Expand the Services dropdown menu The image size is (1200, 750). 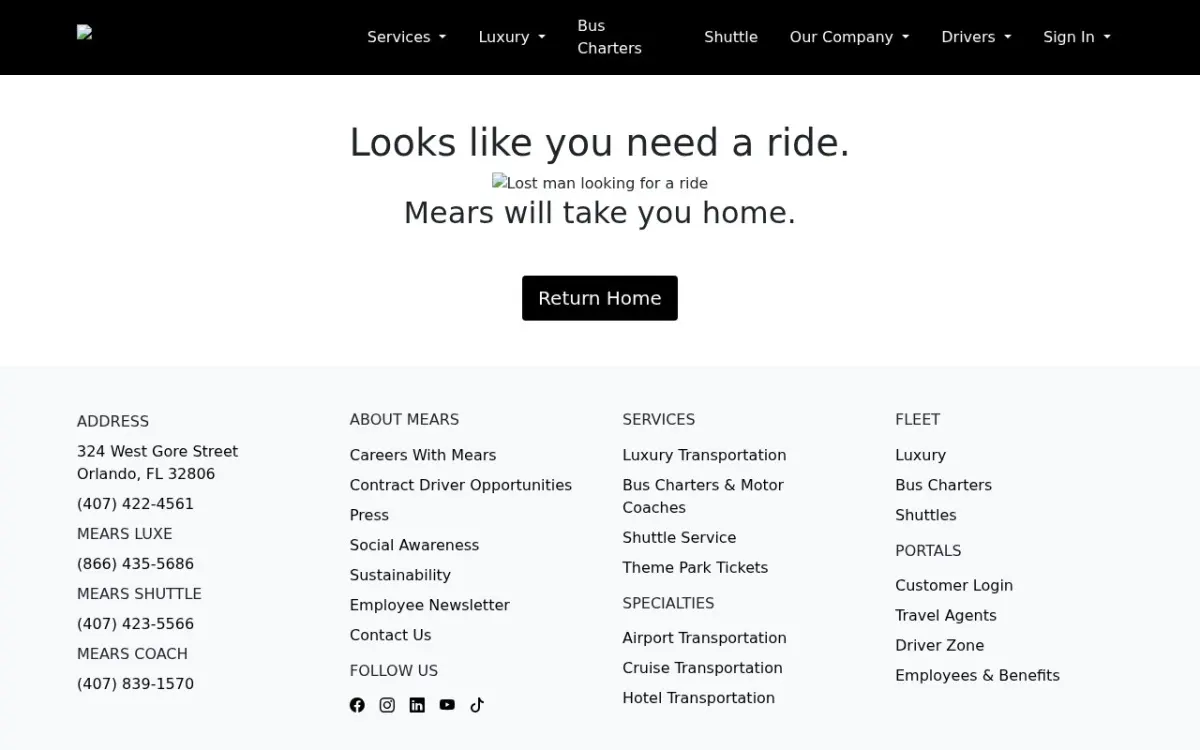407,37
